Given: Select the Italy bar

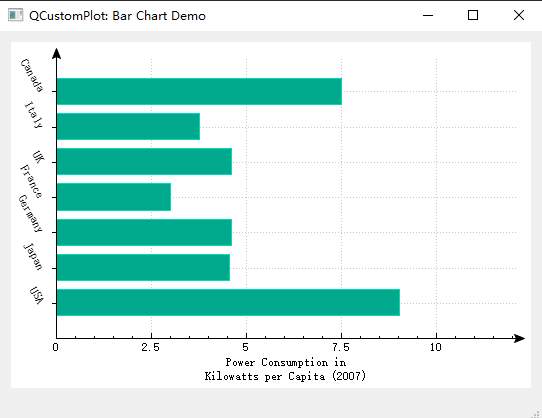Looking at the screenshot, I should point(128,127).
